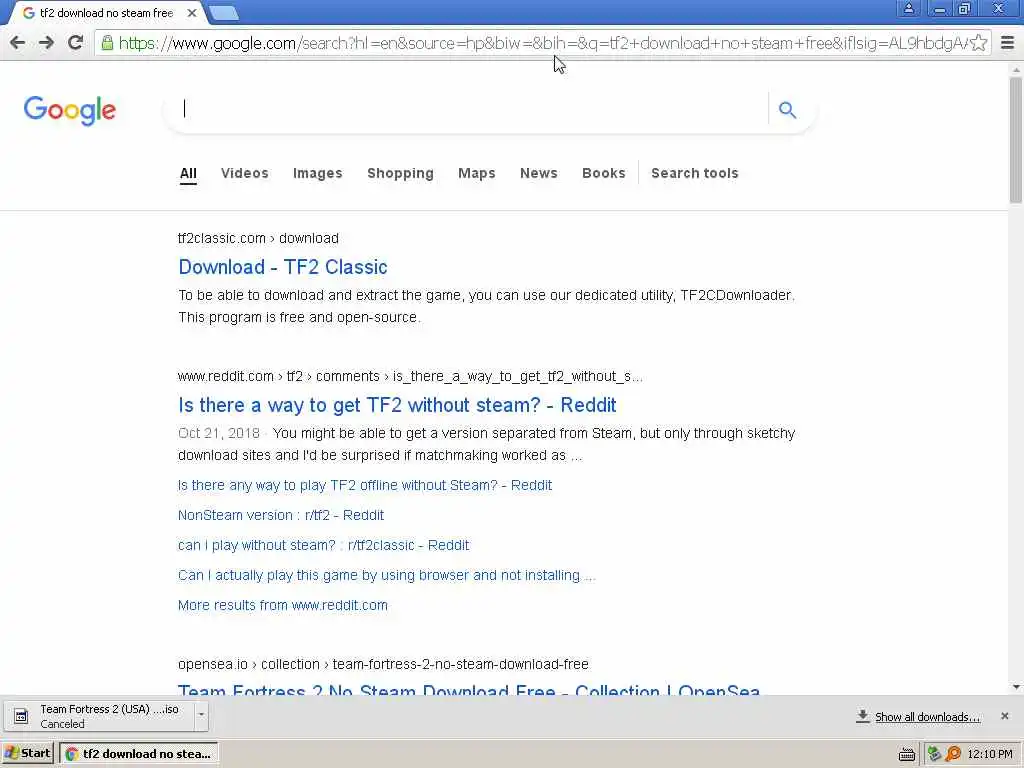1024x768 pixels.
Task: Click the scrollbar up arrow
Action: 1016,69
